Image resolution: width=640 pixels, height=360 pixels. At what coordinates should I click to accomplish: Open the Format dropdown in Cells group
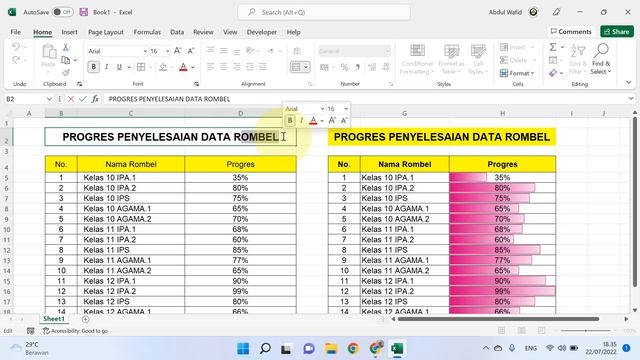517,73
